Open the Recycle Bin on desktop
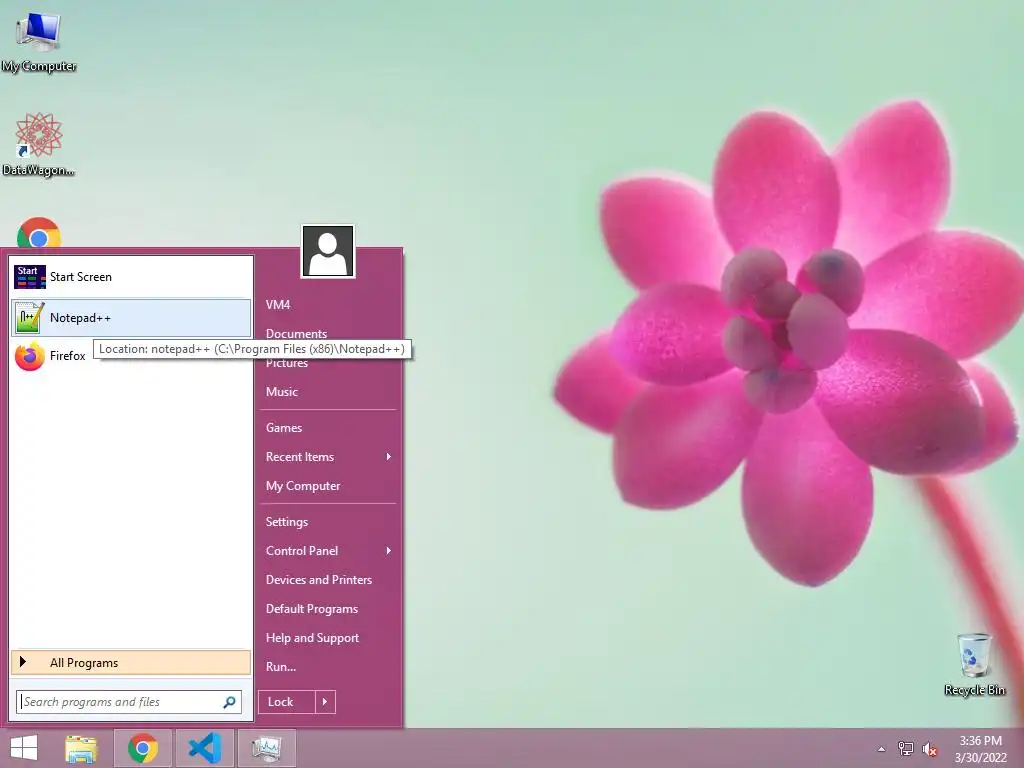The height and width of the screenshot is (768, 1024). tap(974, 664)
